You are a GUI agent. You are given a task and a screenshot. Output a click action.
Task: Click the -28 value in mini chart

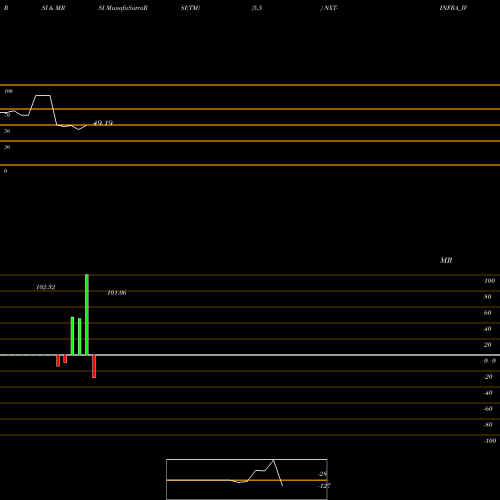point(323,474)
